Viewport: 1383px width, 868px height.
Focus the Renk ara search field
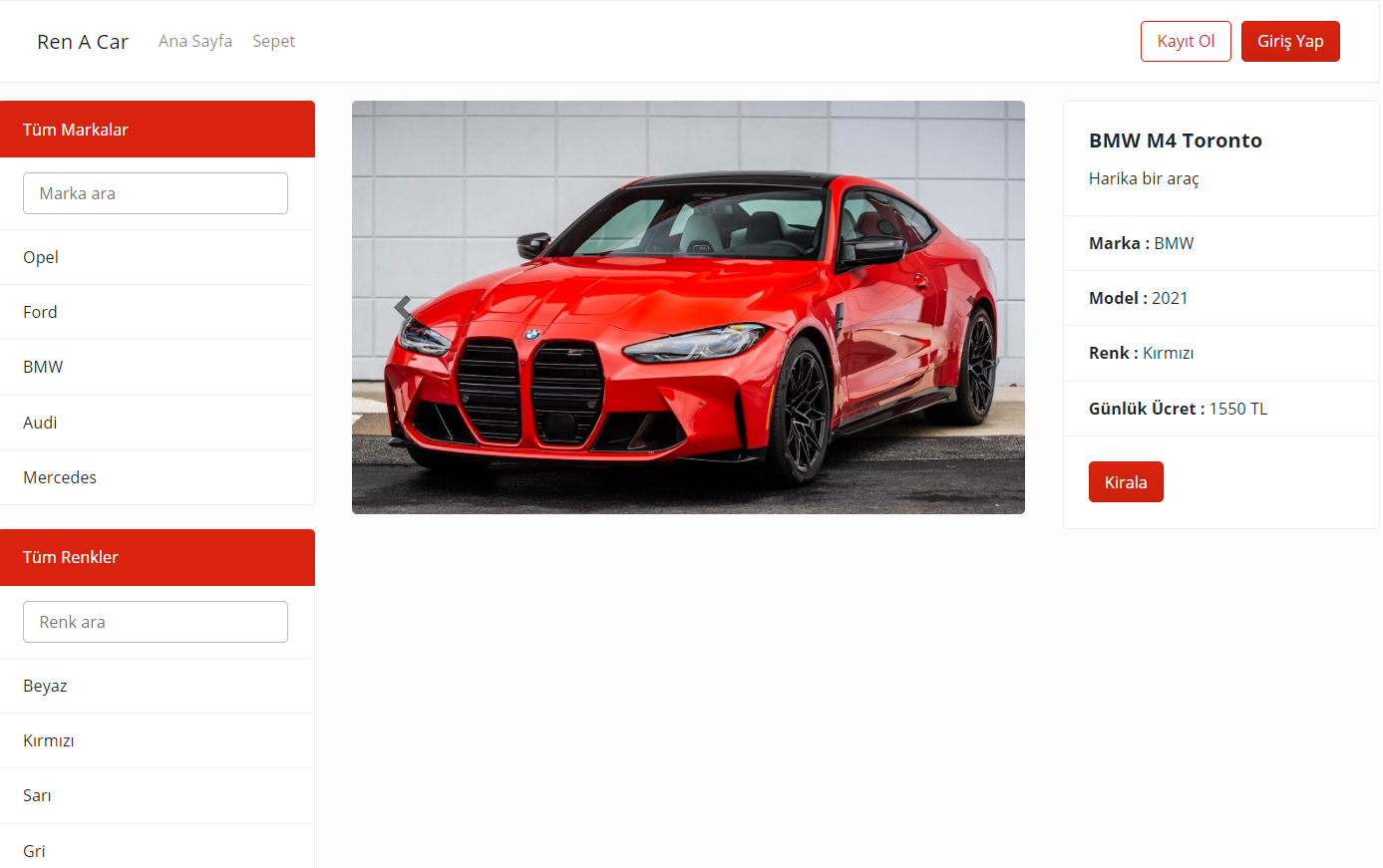pos(156,622)
